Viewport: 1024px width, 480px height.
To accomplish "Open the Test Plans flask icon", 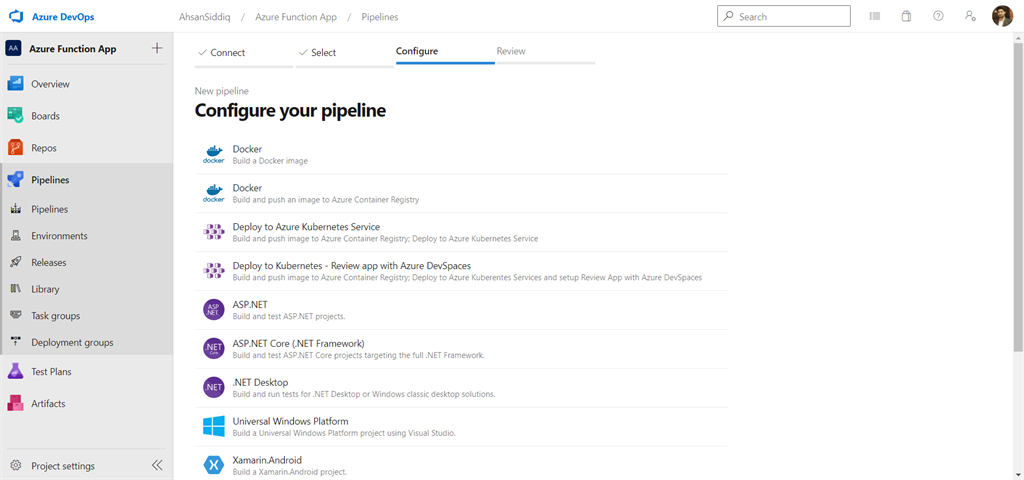I will (x=16, y=372).
